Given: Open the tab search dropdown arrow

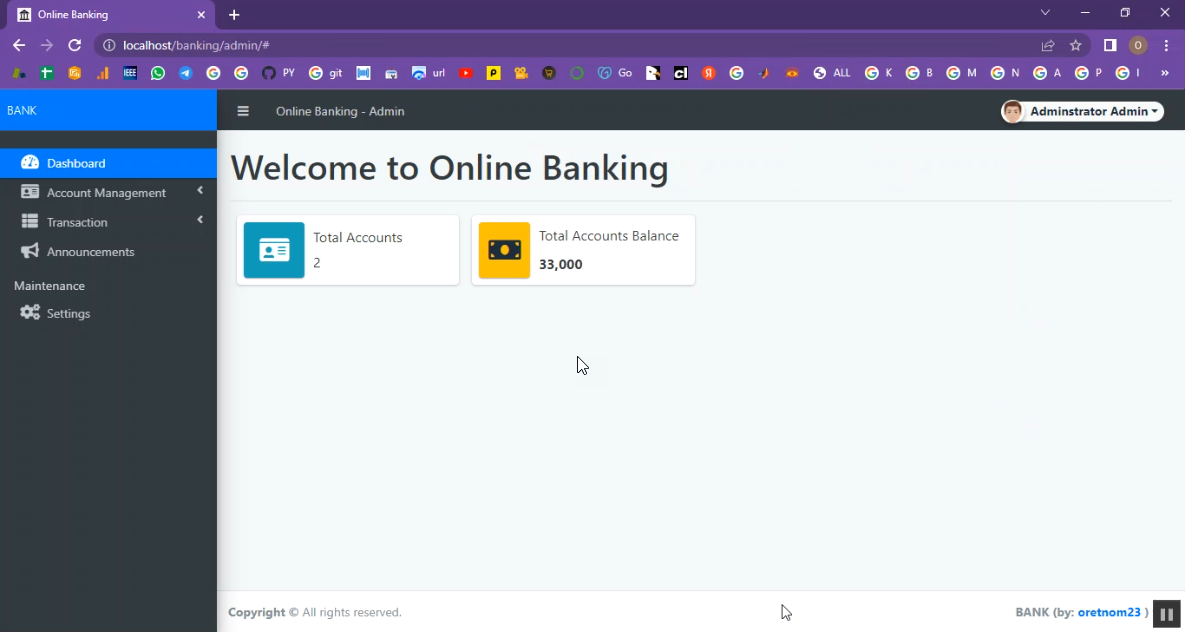Looking at the screenshot, I should click(x=1045, y=13).
